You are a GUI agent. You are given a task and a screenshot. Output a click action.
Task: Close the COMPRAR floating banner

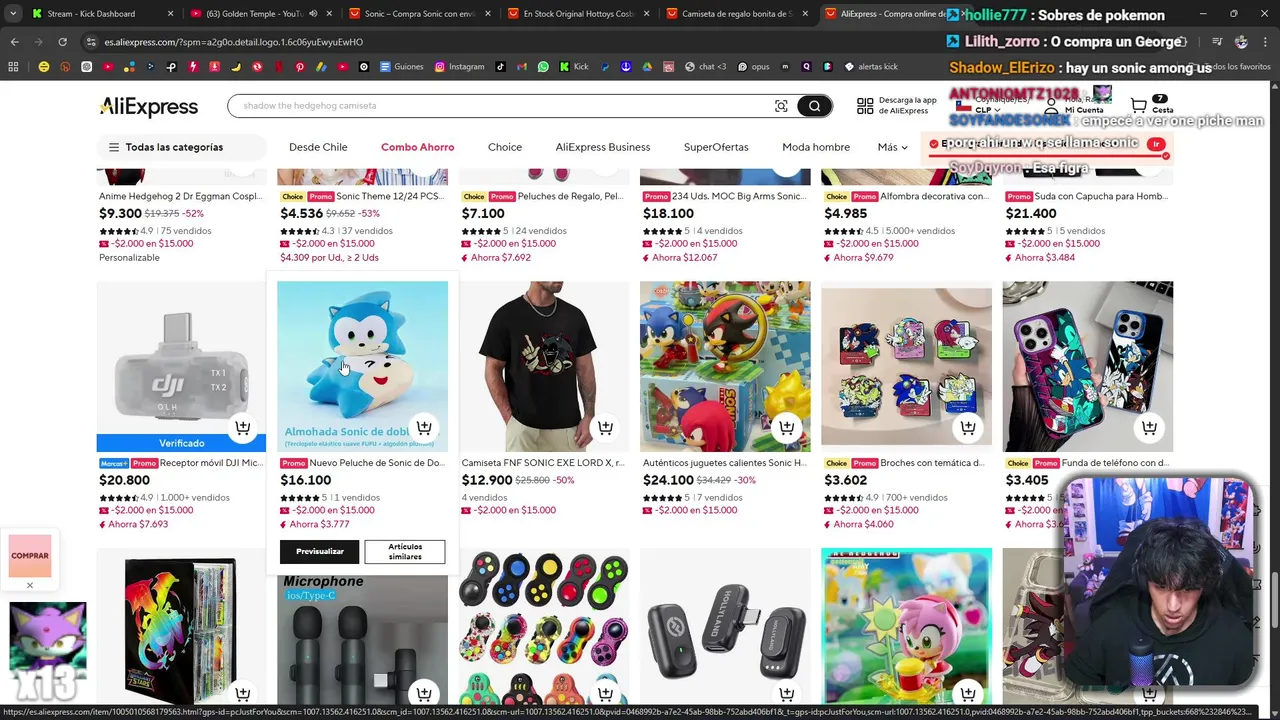coord(30,585)
